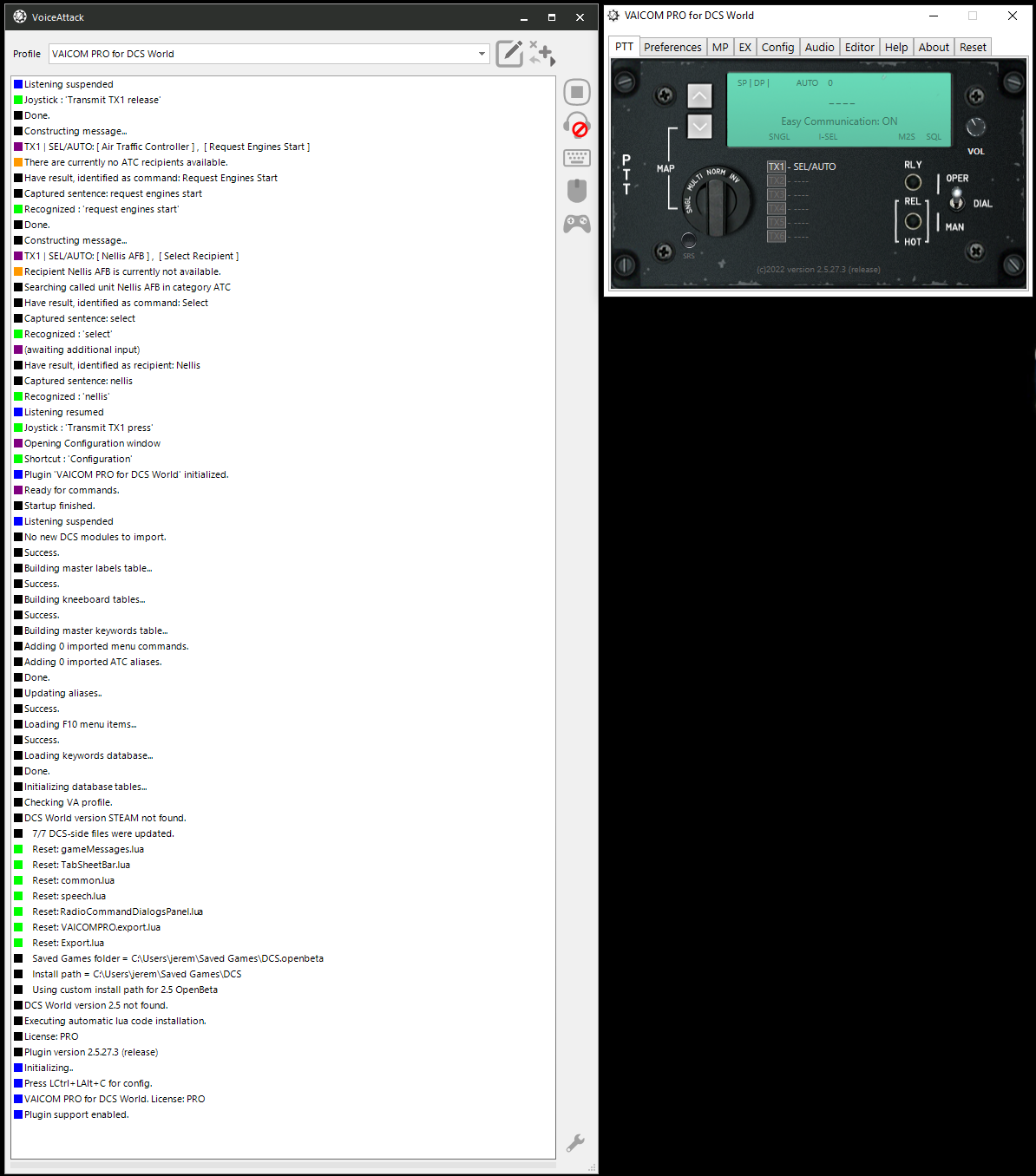Viewport: 1036px width, 1176px height.
Task: Select log line 'Reset: TabSheetBar.lua'
Action: [x=81, y=865]
